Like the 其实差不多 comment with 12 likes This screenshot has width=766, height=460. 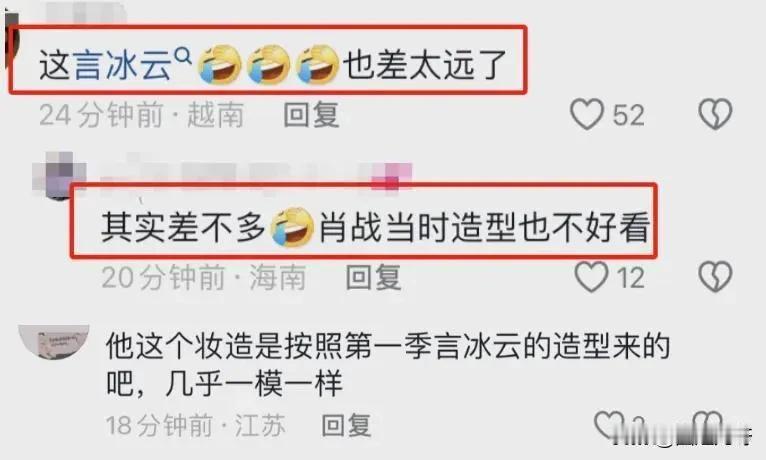pyautogui.click(x=591, y=276)
